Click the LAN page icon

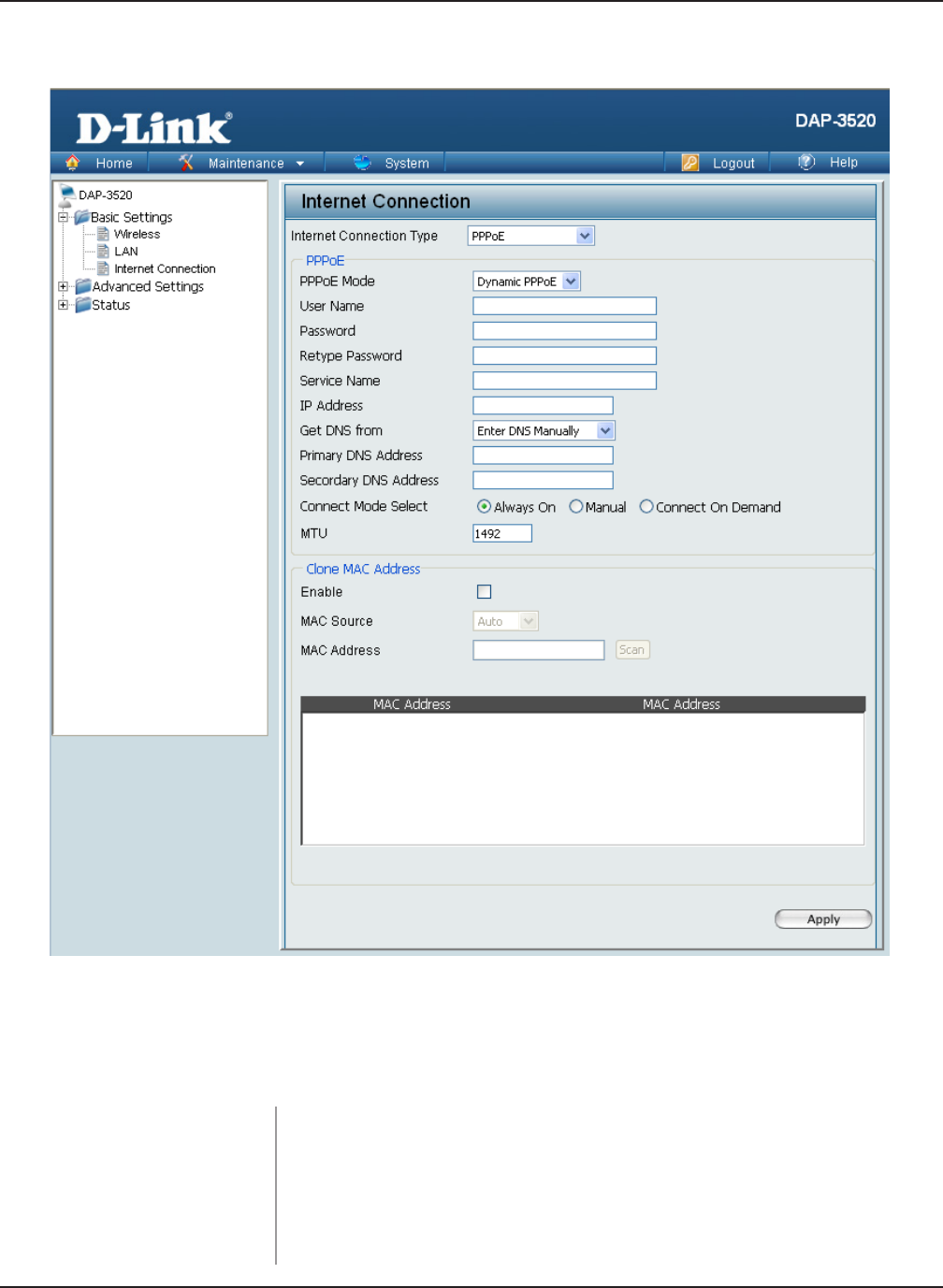pos(104,251)
